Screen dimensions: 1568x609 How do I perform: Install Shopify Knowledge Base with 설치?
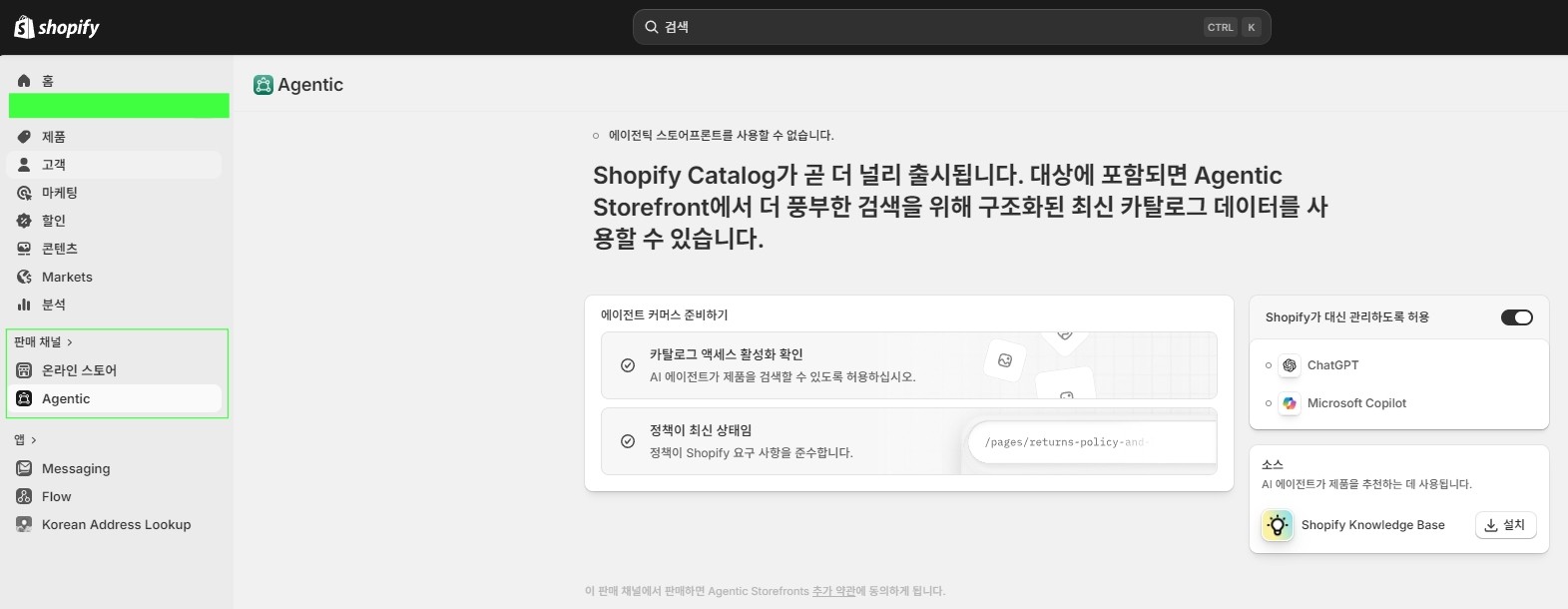[x=1505, y=525]
